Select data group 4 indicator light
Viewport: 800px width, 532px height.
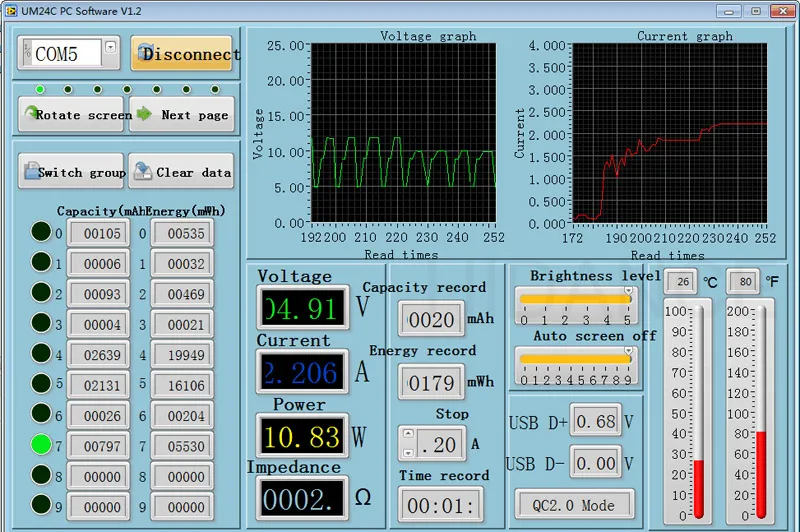41,353
